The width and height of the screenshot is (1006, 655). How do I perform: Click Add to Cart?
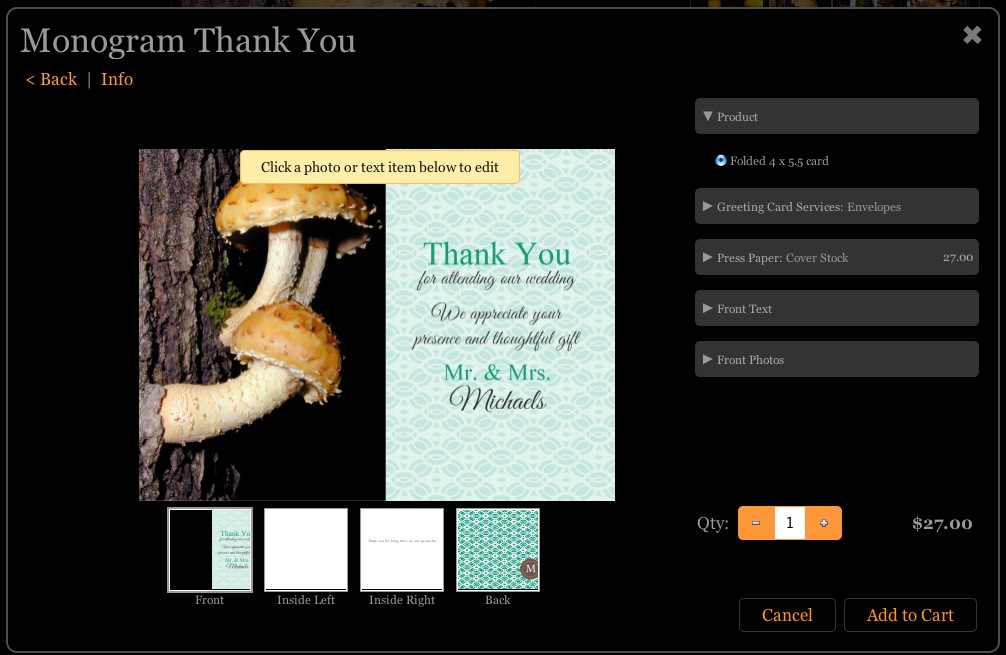tap(910, 615)
